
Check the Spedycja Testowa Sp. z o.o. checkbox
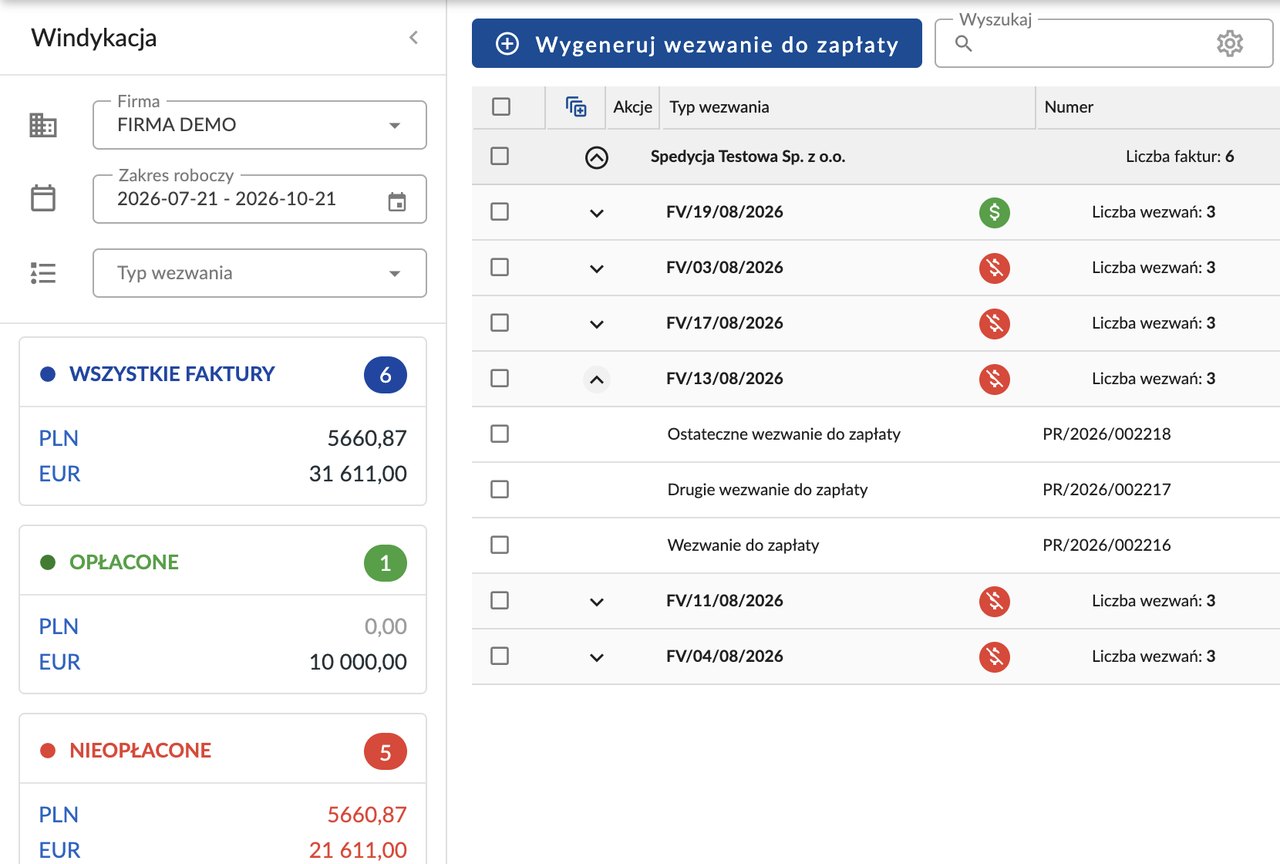coord(500,156)
